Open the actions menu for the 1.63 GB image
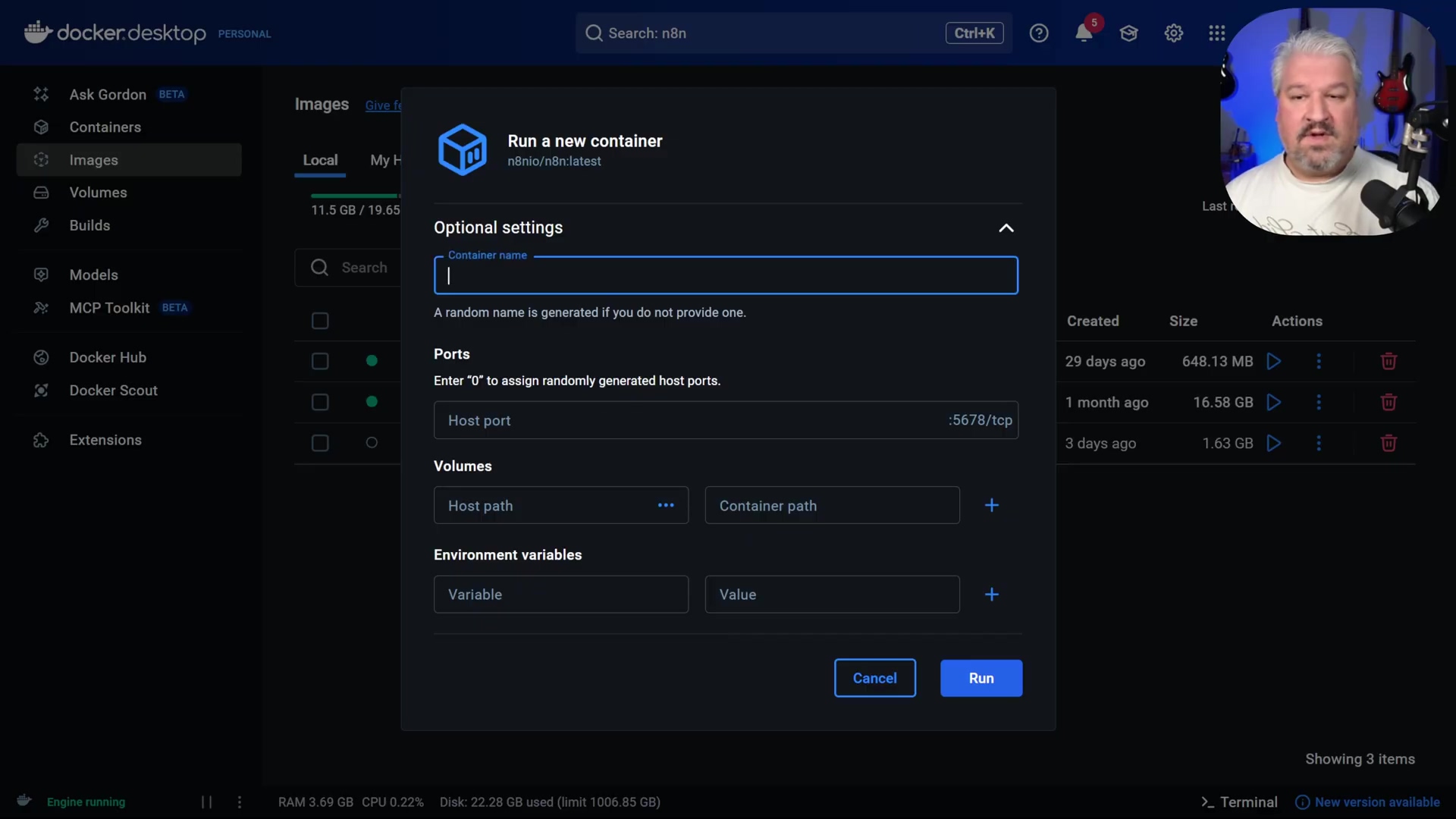Image resolution: width=1456 pixels, height=819 pixels. pyautogui.click(x=1318, y=443)
